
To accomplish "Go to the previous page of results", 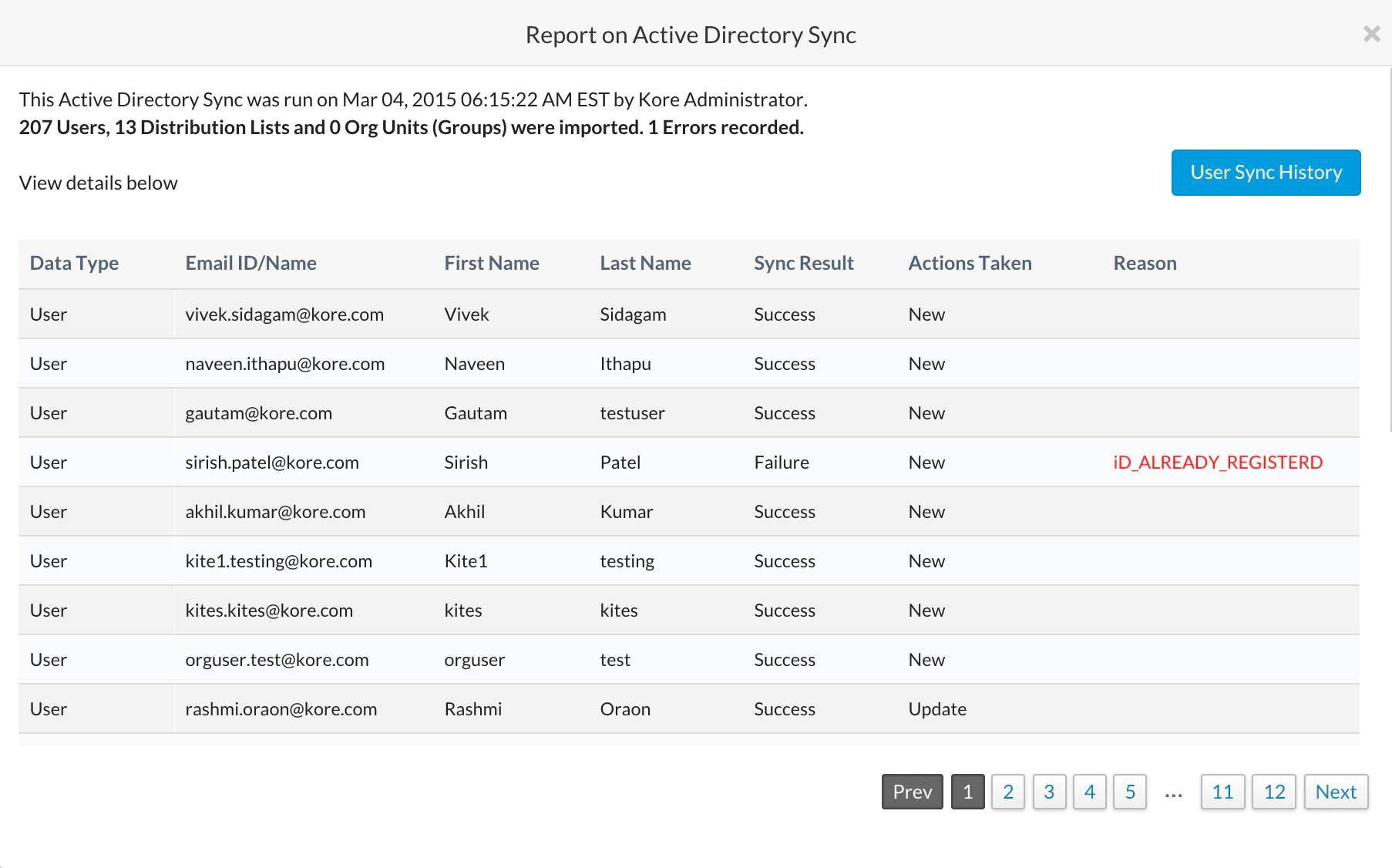I will pos(912,792).
